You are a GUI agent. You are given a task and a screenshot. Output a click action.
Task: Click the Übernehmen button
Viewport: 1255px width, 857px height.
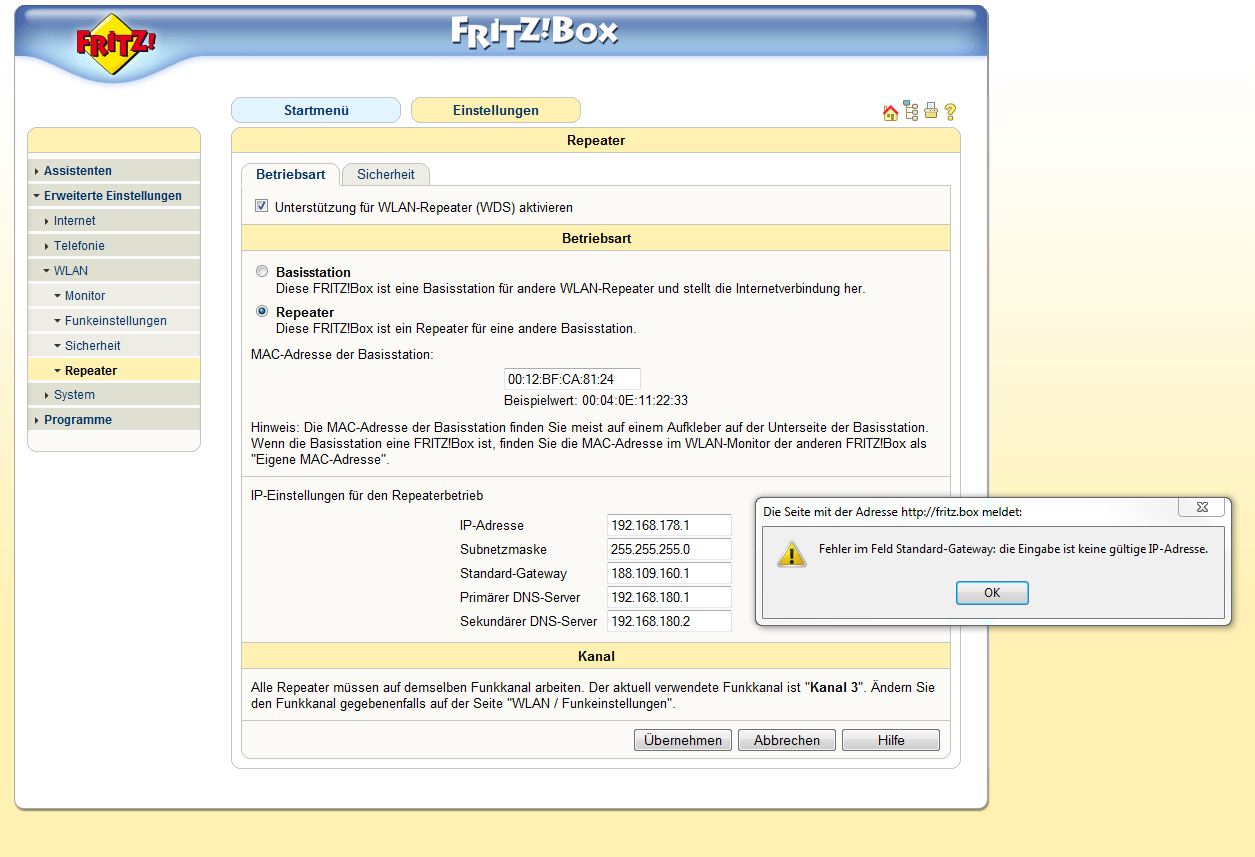tap(683, 740)
